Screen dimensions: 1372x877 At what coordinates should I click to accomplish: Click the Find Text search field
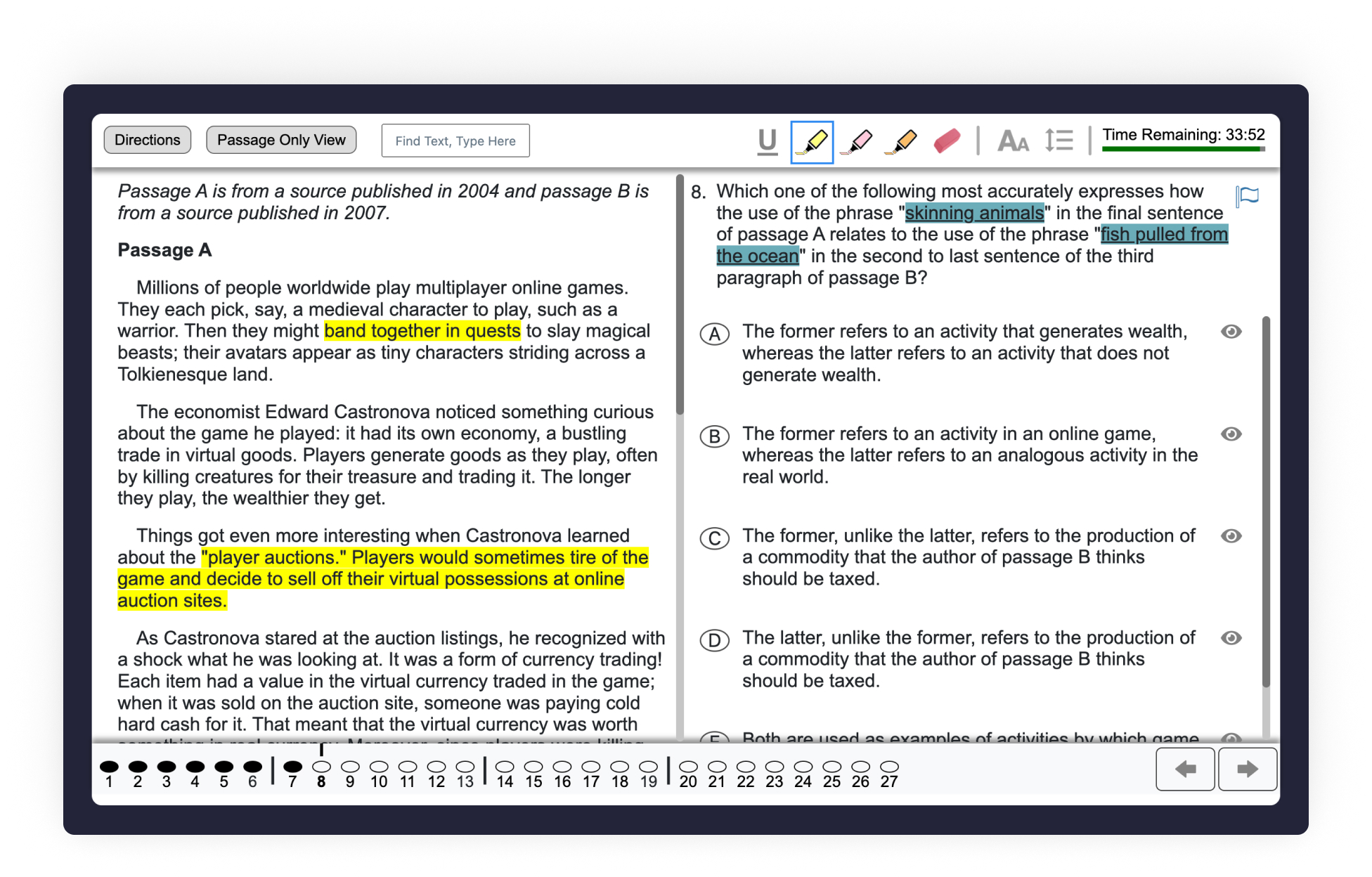point(455,141)
